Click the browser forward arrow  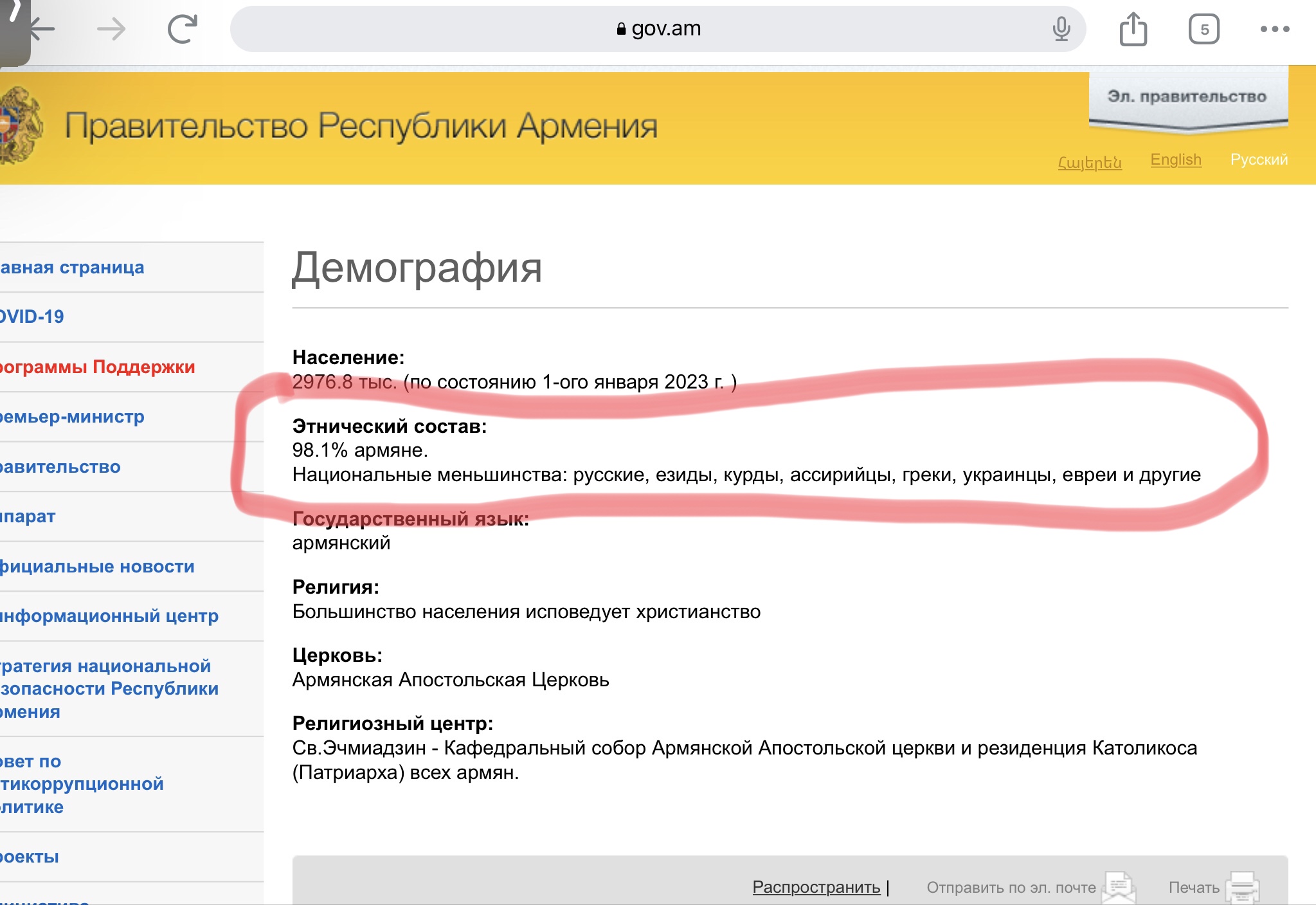pos(111,29)
